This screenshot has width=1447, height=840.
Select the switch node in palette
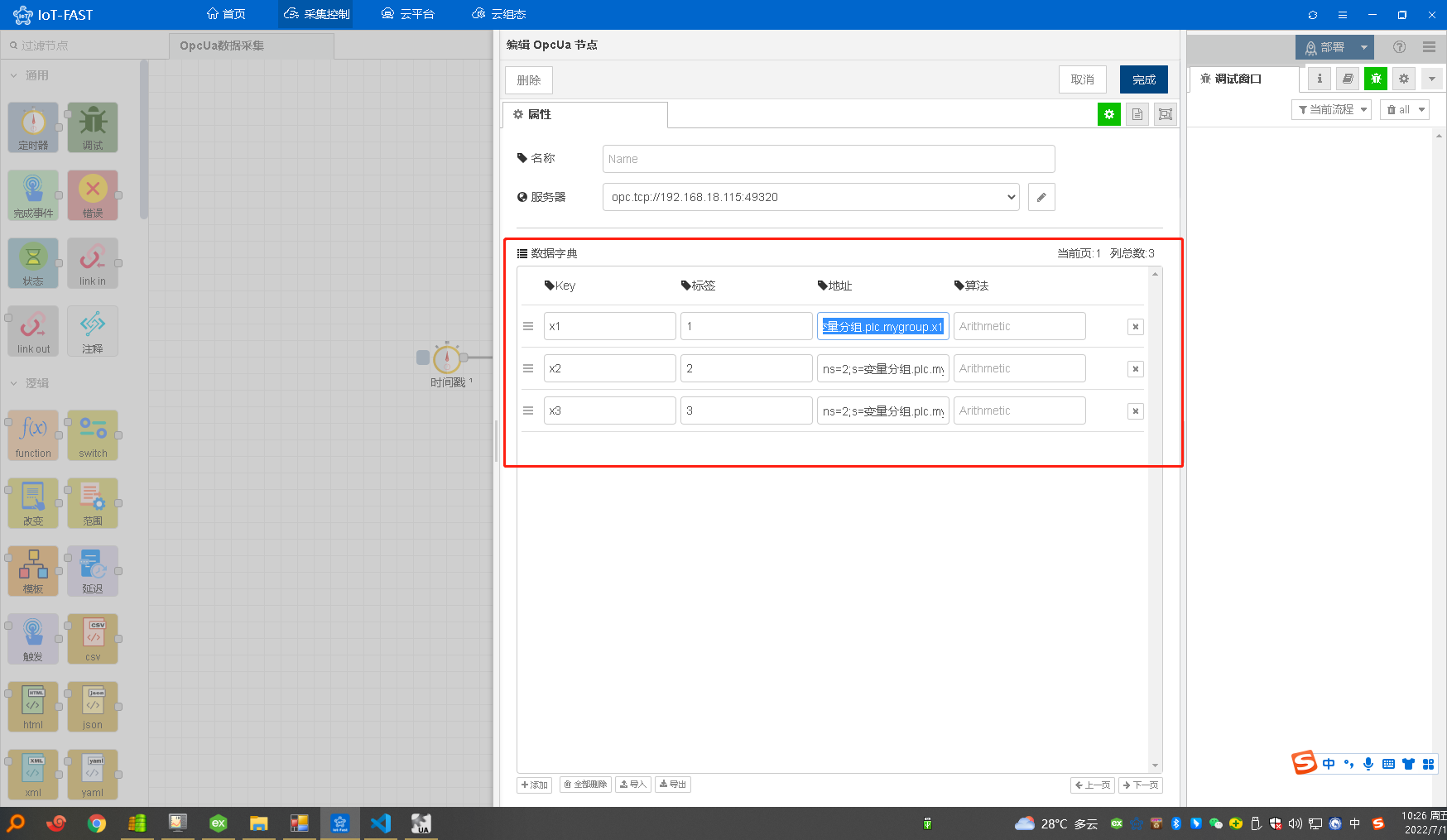(x=93, y=435)
